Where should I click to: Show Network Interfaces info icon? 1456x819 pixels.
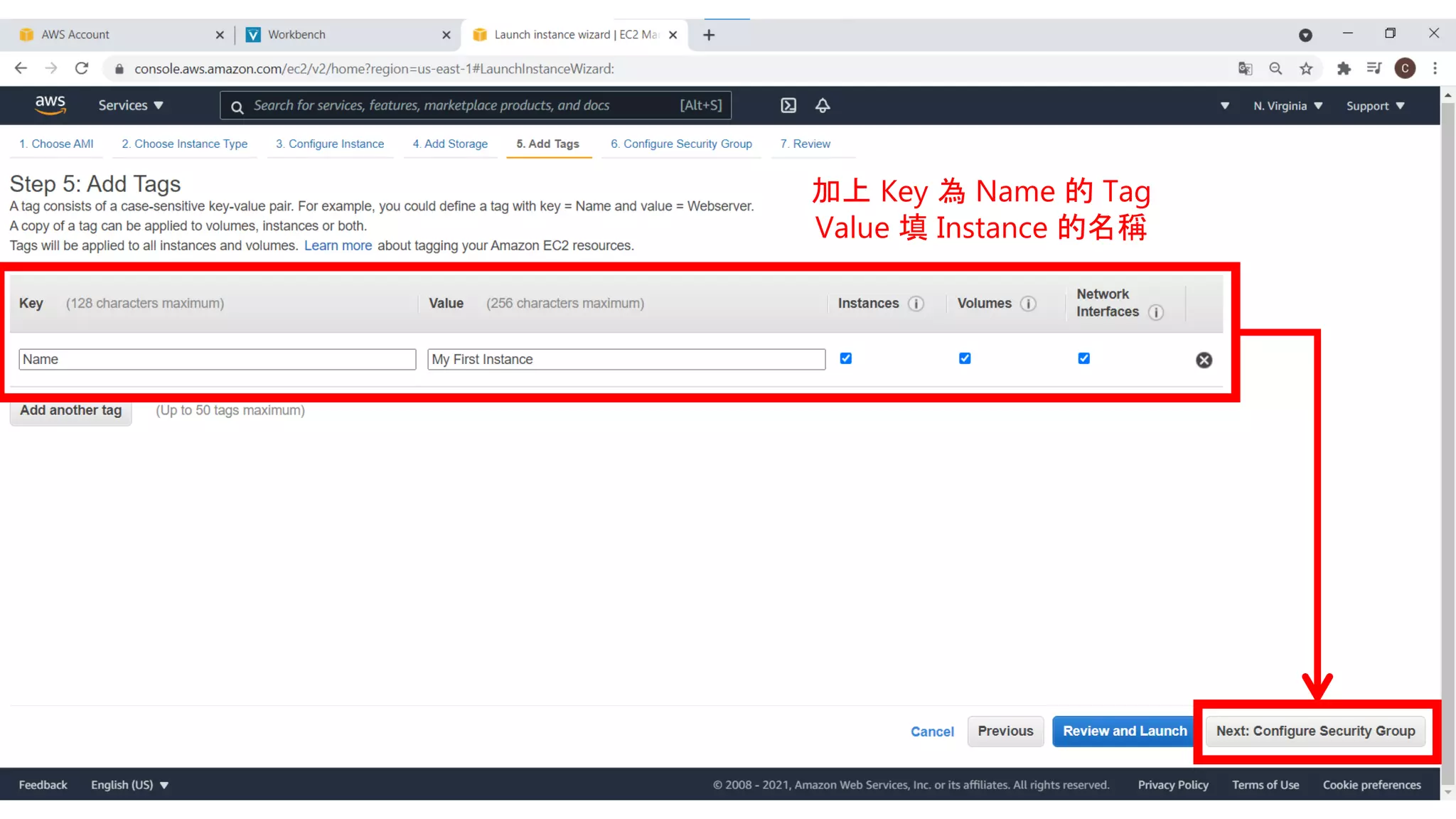(1156, 312)
